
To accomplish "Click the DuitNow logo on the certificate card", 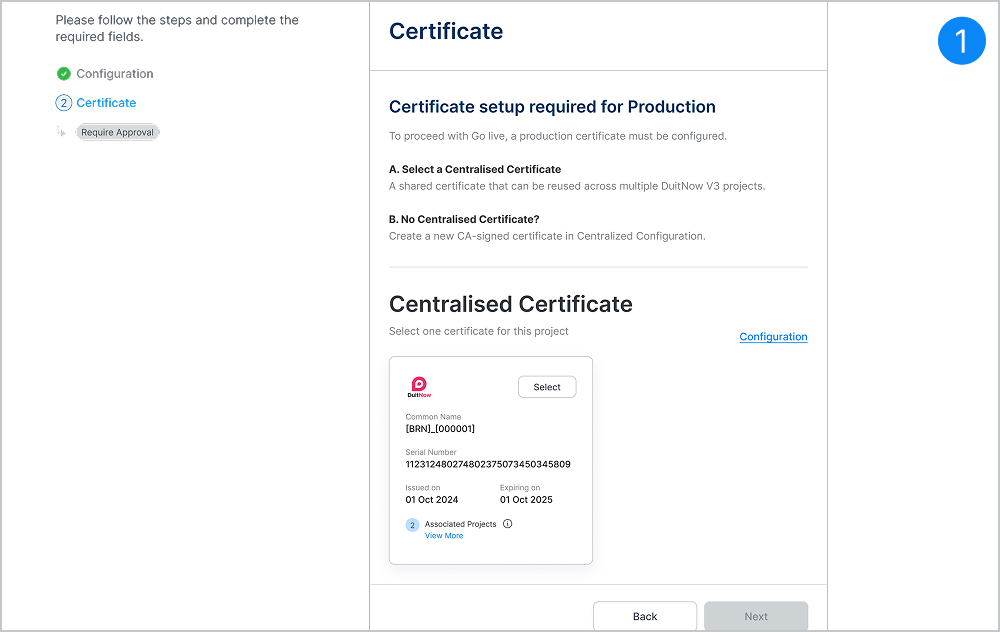I will tap(419, 387).
